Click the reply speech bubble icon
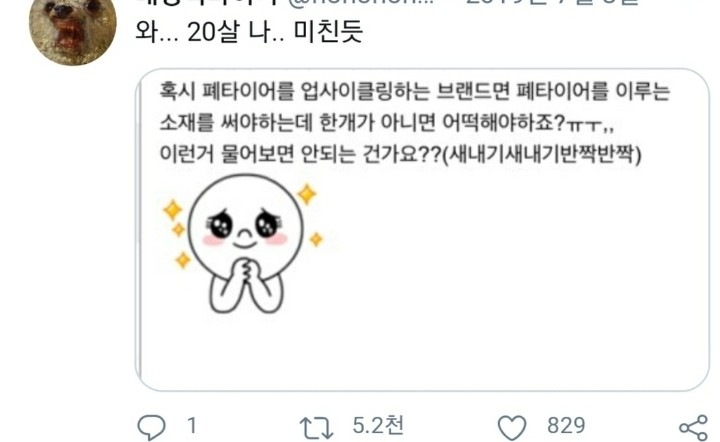This screenshot has width=720, height=442. [151, 427]
